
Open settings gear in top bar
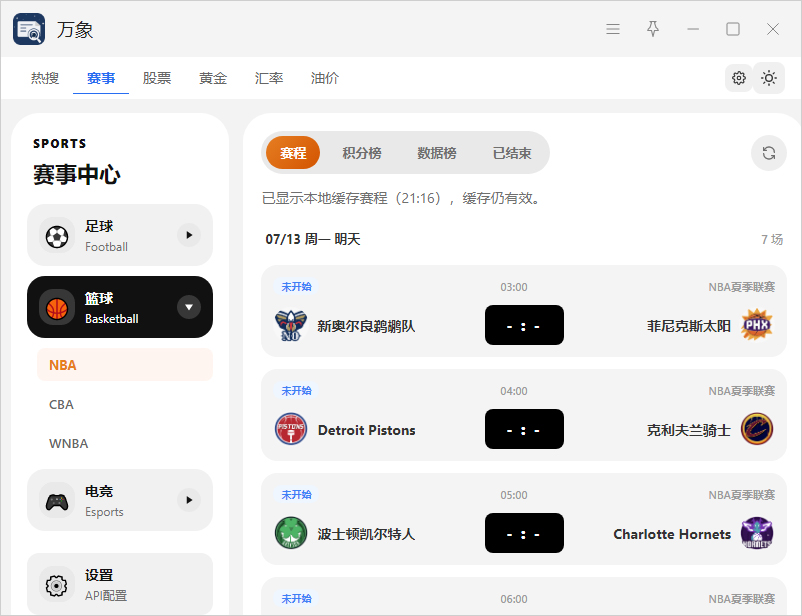(739, 78)
